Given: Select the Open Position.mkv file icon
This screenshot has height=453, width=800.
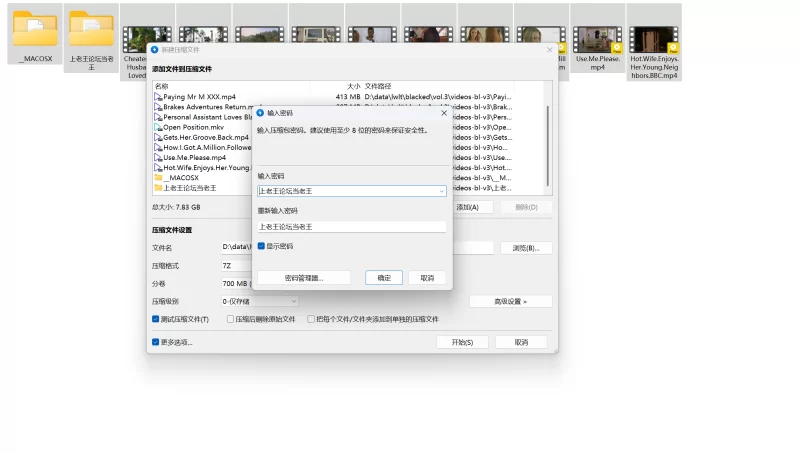Looking at the screenshot, I should click(x=158, y=128).
